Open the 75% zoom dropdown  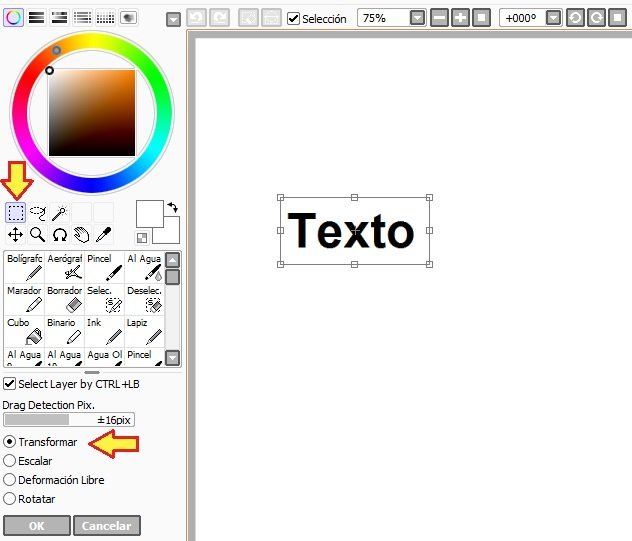[417, 18]
